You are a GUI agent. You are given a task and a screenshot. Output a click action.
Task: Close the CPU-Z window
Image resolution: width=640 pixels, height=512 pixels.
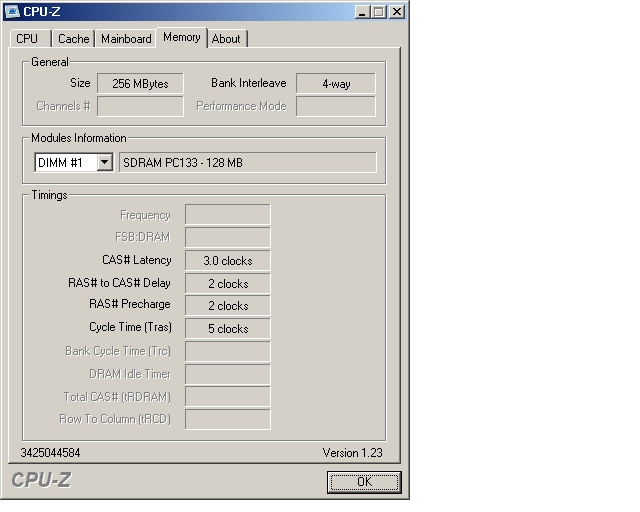(x=397, y=11)
